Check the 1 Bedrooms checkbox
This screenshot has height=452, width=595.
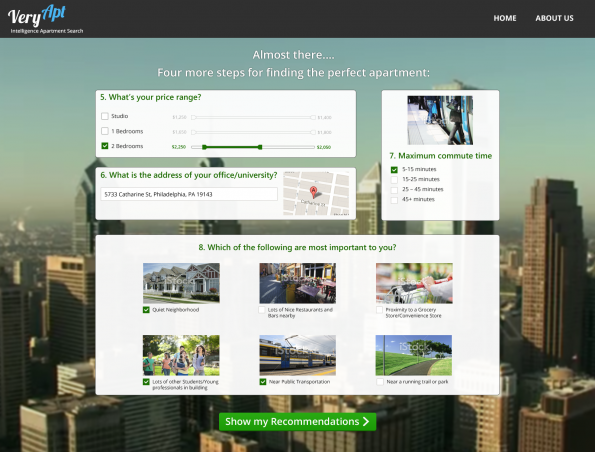coord(105,131)
